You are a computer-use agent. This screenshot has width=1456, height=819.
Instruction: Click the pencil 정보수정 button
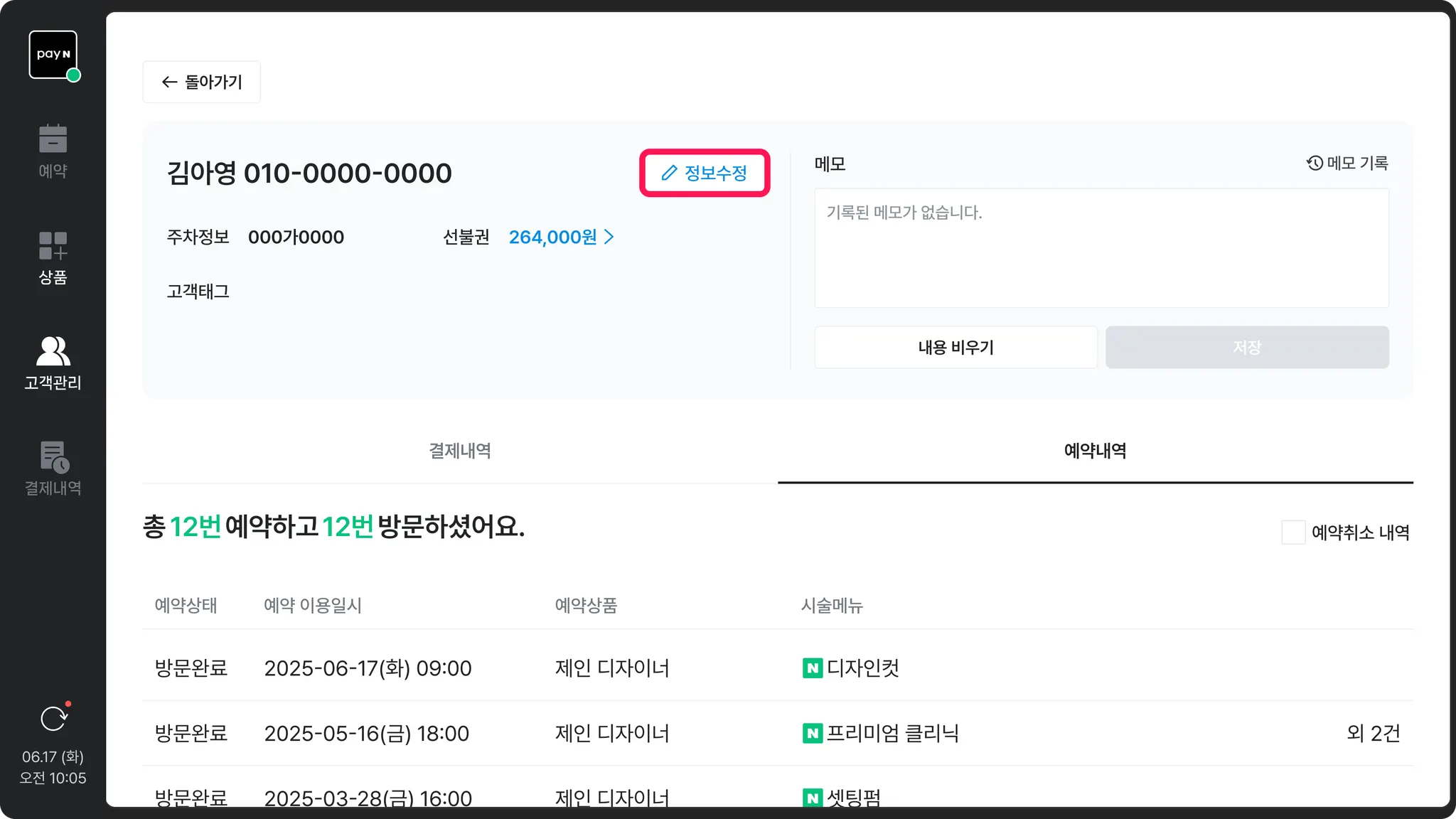point(704,173)
